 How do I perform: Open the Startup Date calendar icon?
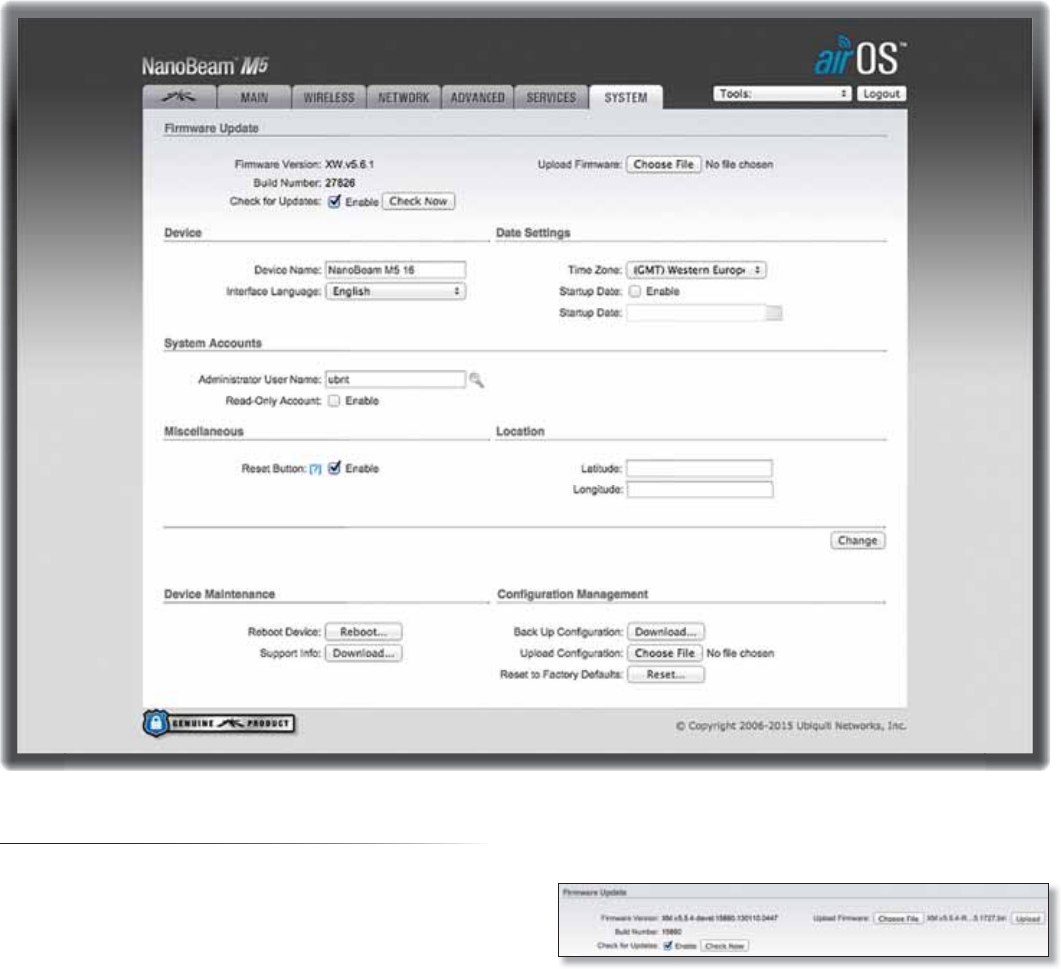coord(775,313)
